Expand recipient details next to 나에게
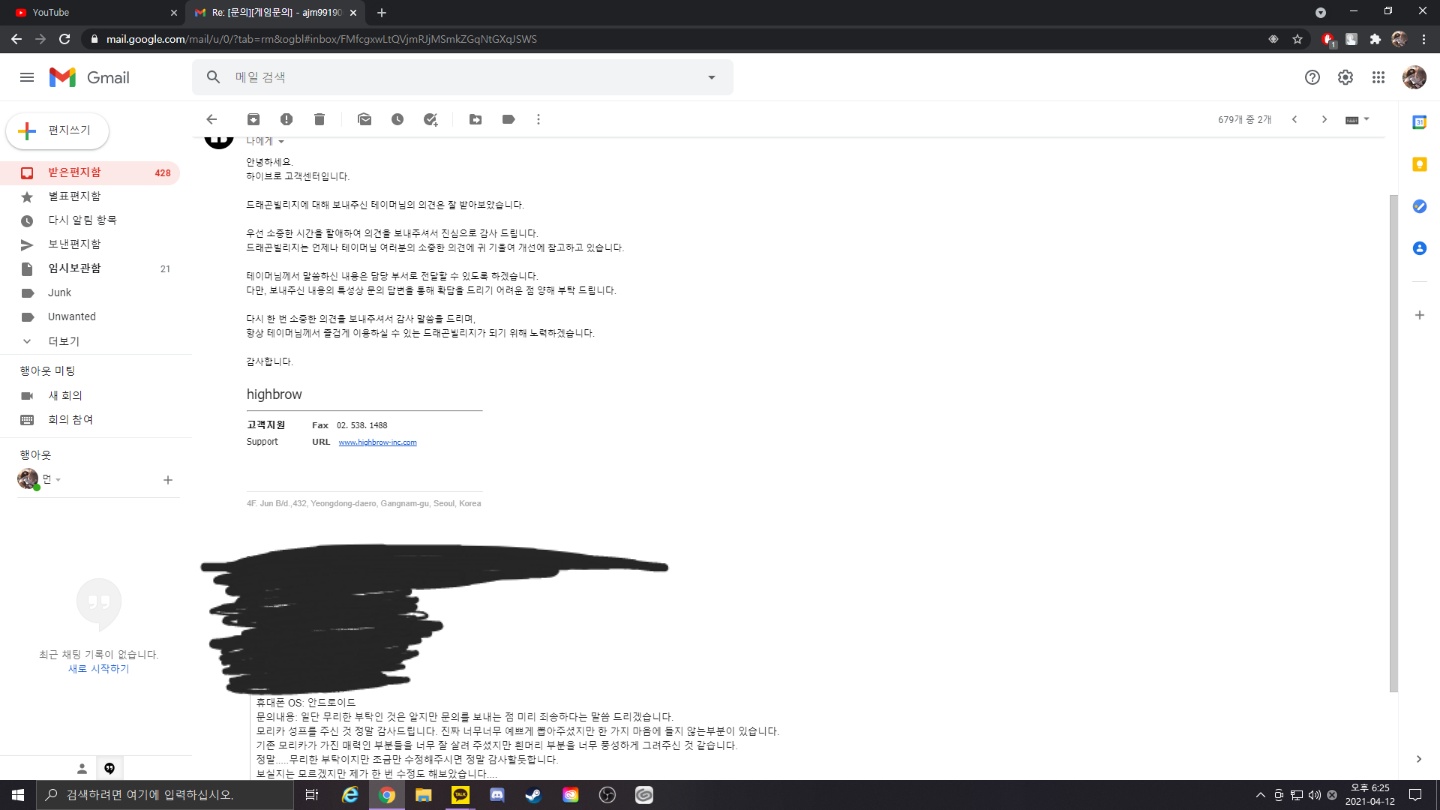 coord(281,142)
